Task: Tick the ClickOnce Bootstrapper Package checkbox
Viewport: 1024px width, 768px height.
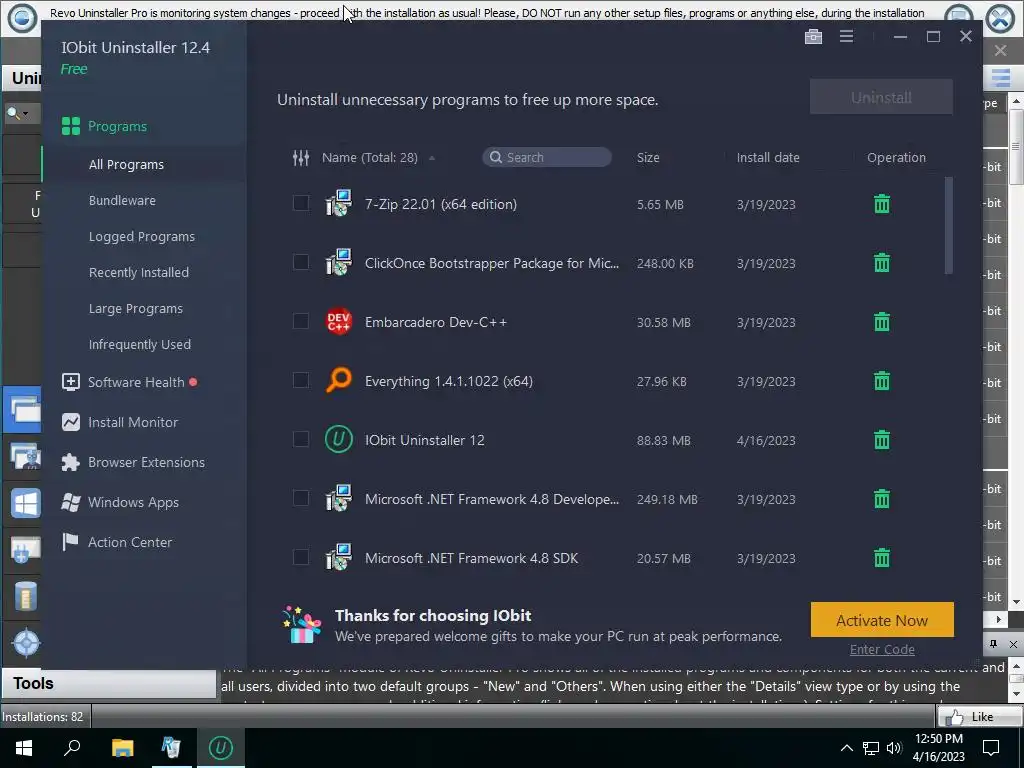Action: (300, 262)
